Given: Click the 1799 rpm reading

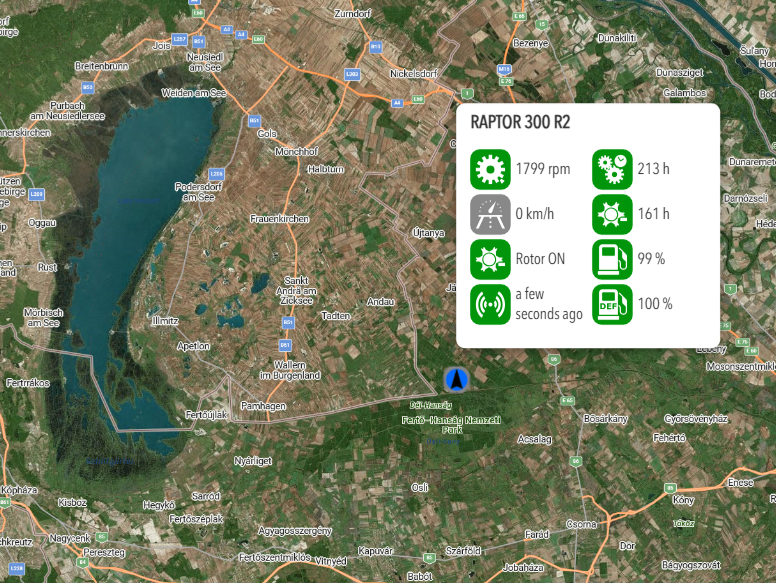Looking at the screenshot, I should tap(542, 169).
